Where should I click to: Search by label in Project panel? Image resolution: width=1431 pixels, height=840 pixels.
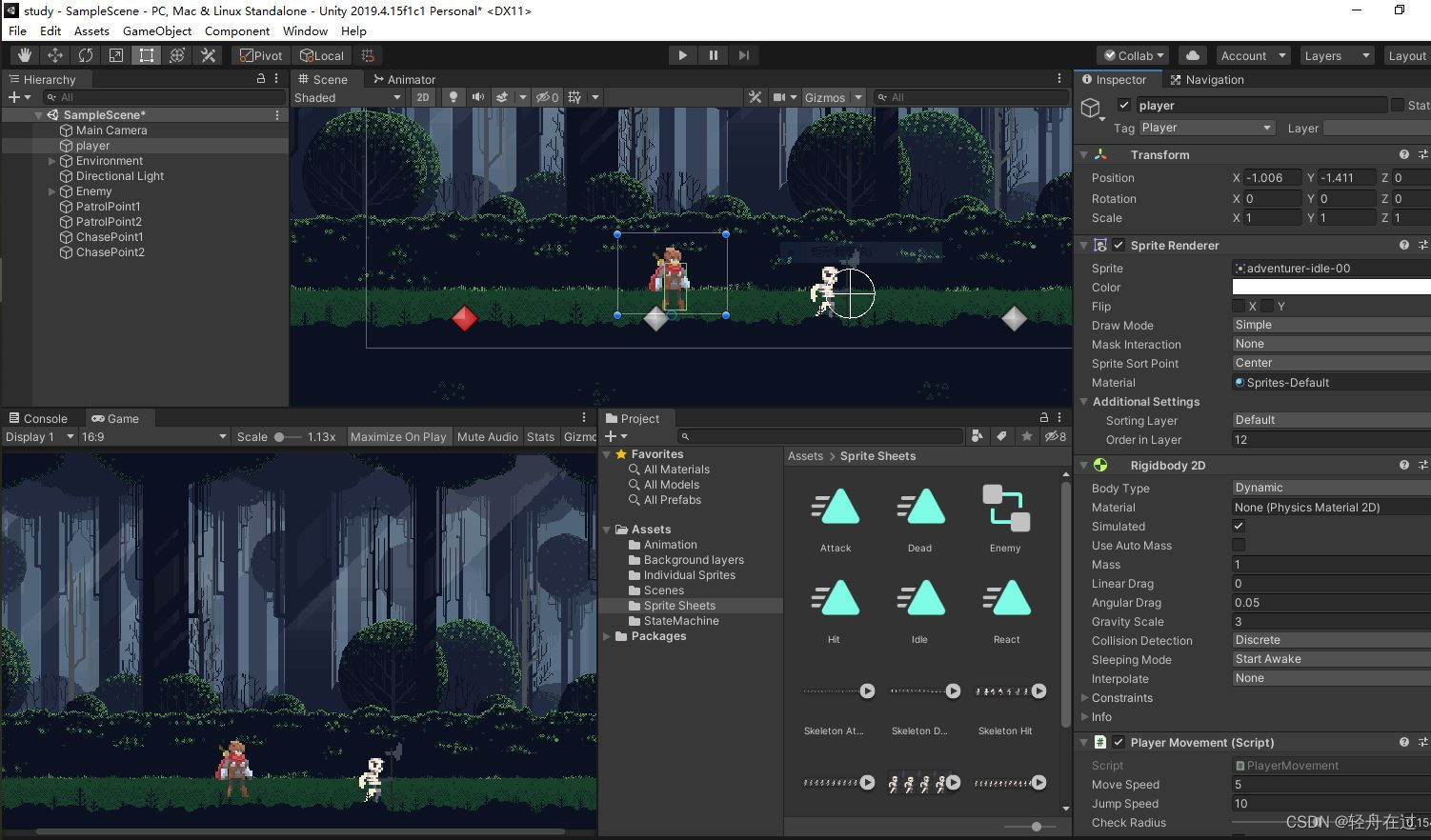click(x=1001, y=436)
